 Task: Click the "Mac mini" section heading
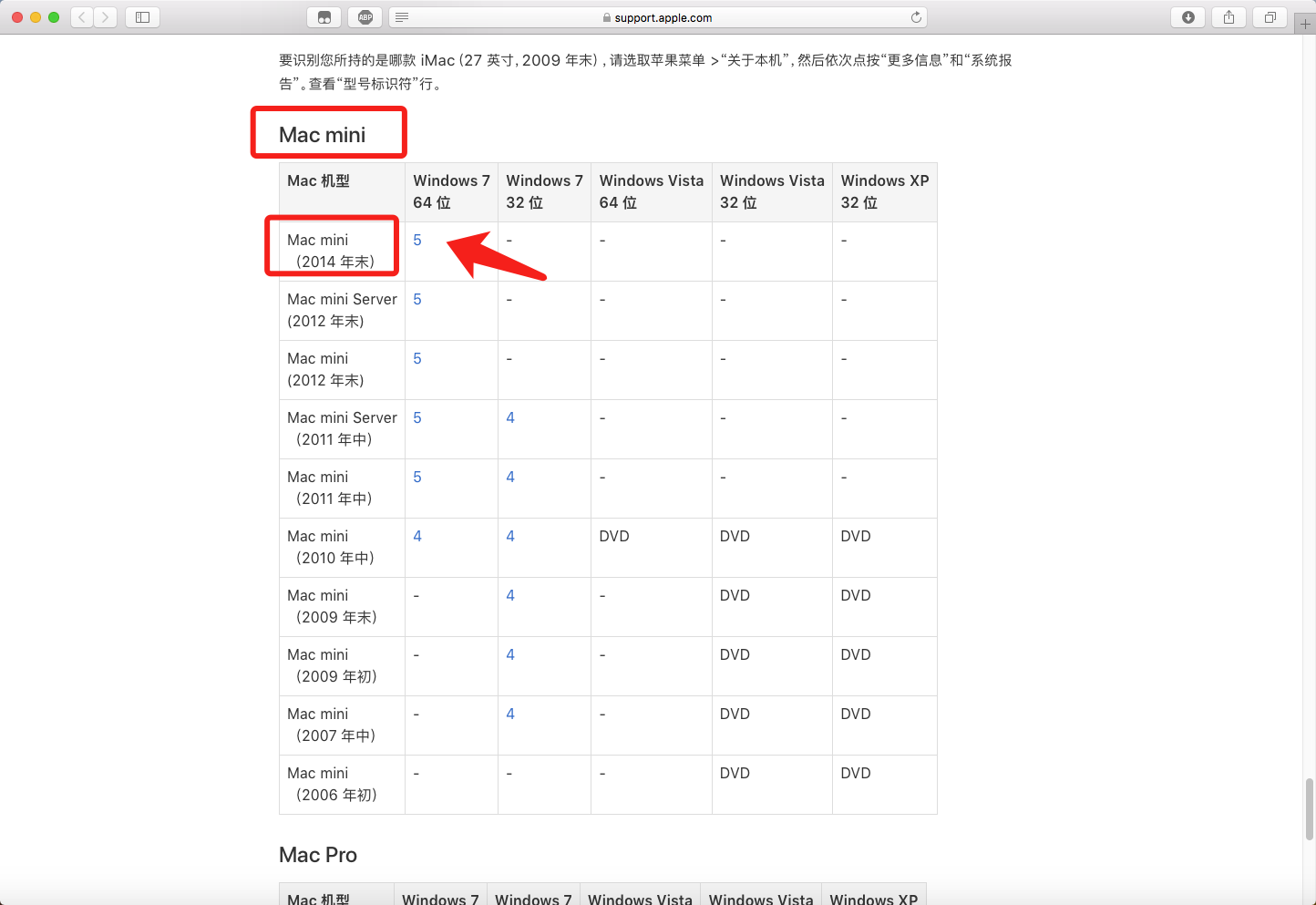pyautogui.click(x=322, y=135)
